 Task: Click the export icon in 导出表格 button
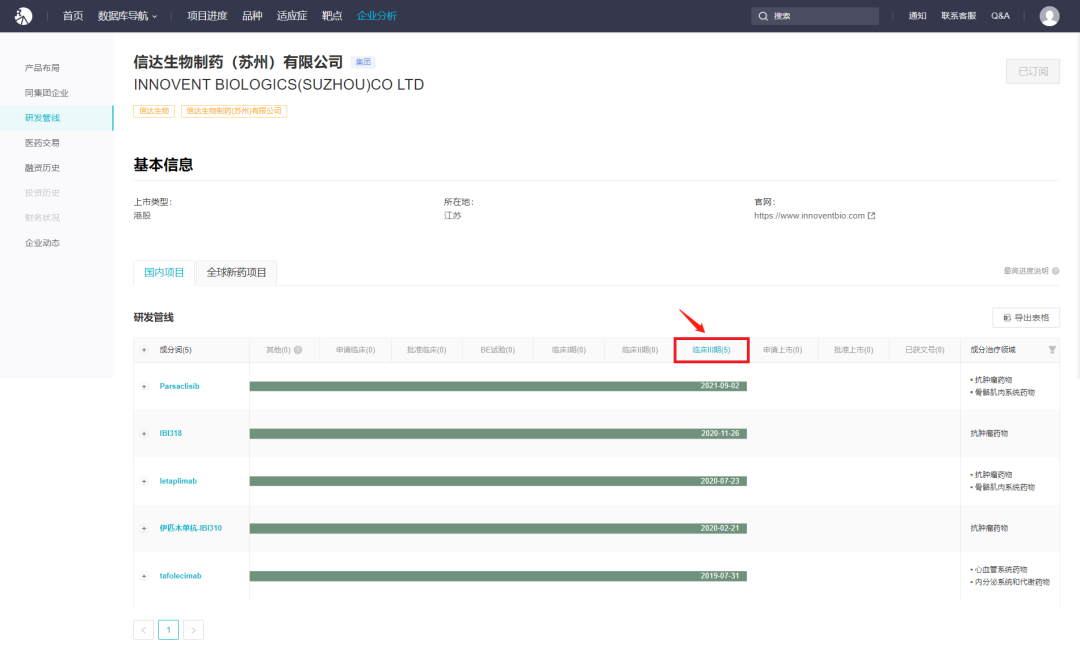pyautogui.click(x=1007, y=317)
